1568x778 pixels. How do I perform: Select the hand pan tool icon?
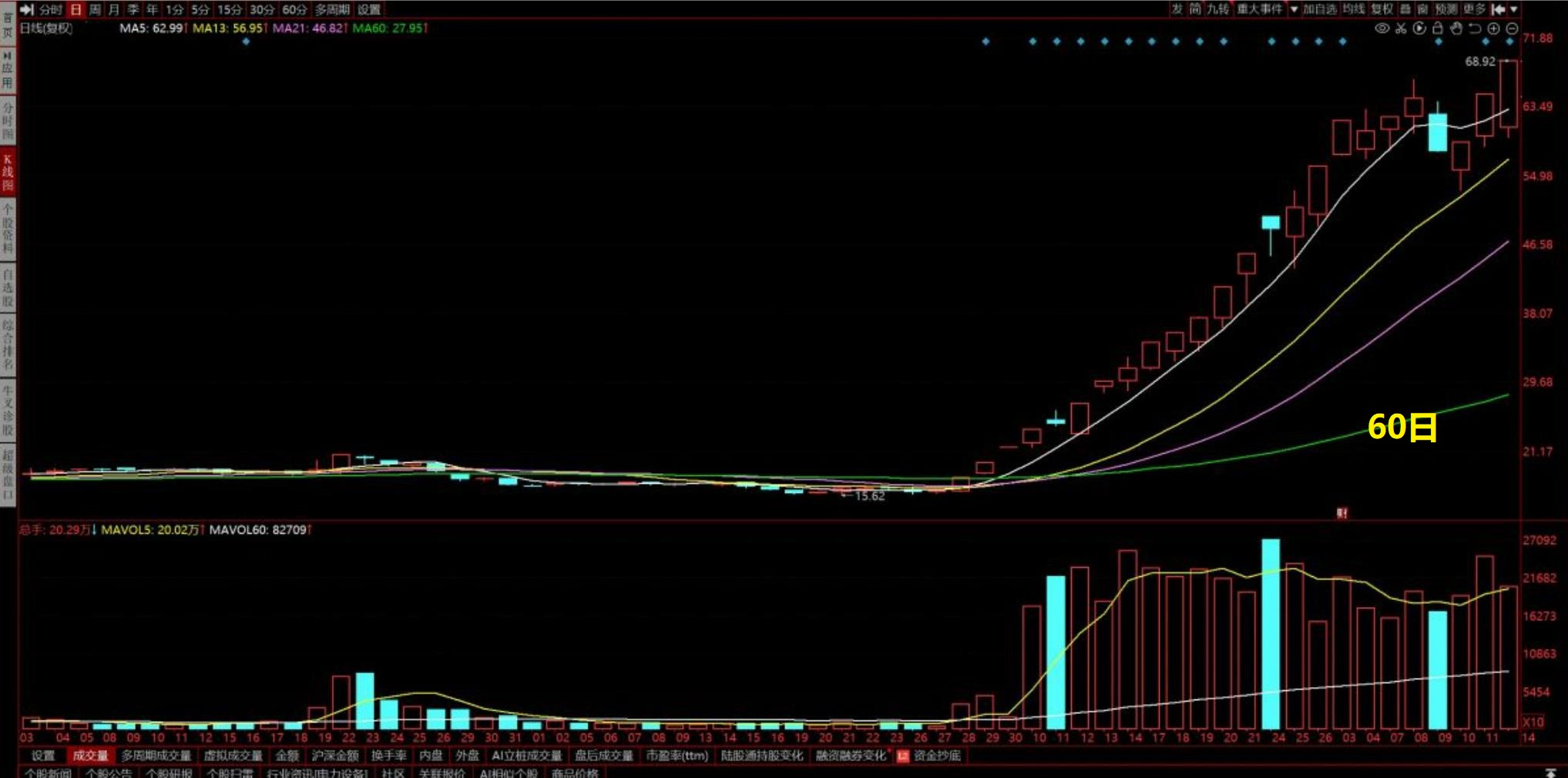(1456, 29)
